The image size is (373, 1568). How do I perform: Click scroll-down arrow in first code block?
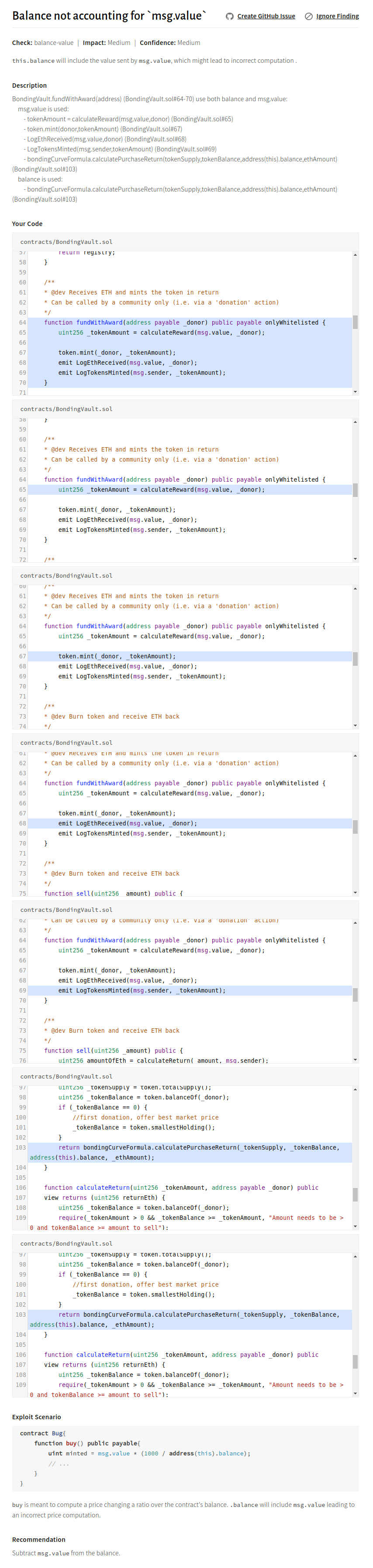pyautogui.click(x=355, y=391)
